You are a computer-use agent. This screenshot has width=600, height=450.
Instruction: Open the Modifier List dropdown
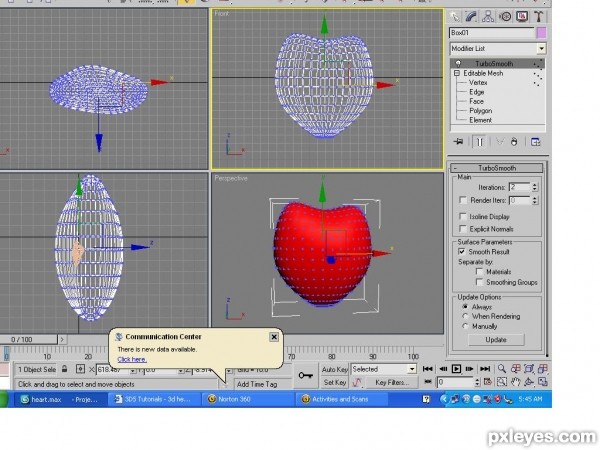point(541,49)
